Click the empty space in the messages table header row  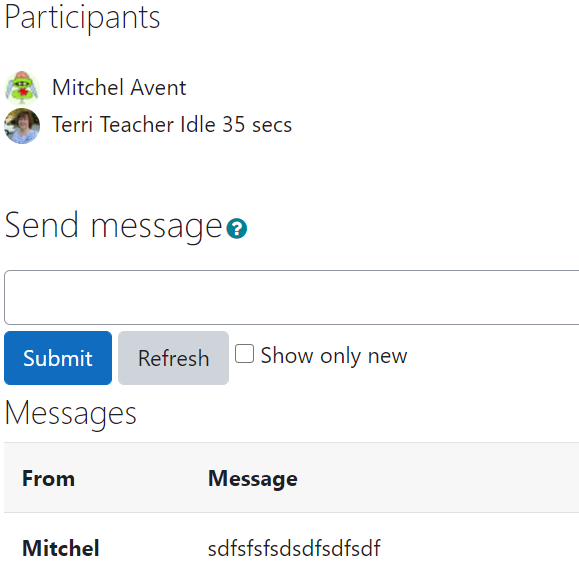(439, 478)
